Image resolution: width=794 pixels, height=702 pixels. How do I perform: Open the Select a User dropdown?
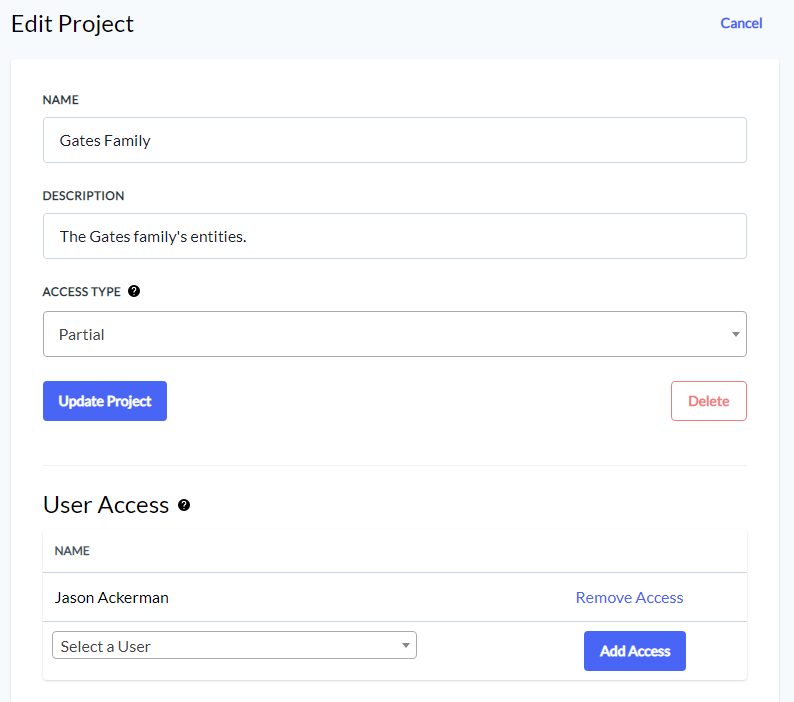234,646
